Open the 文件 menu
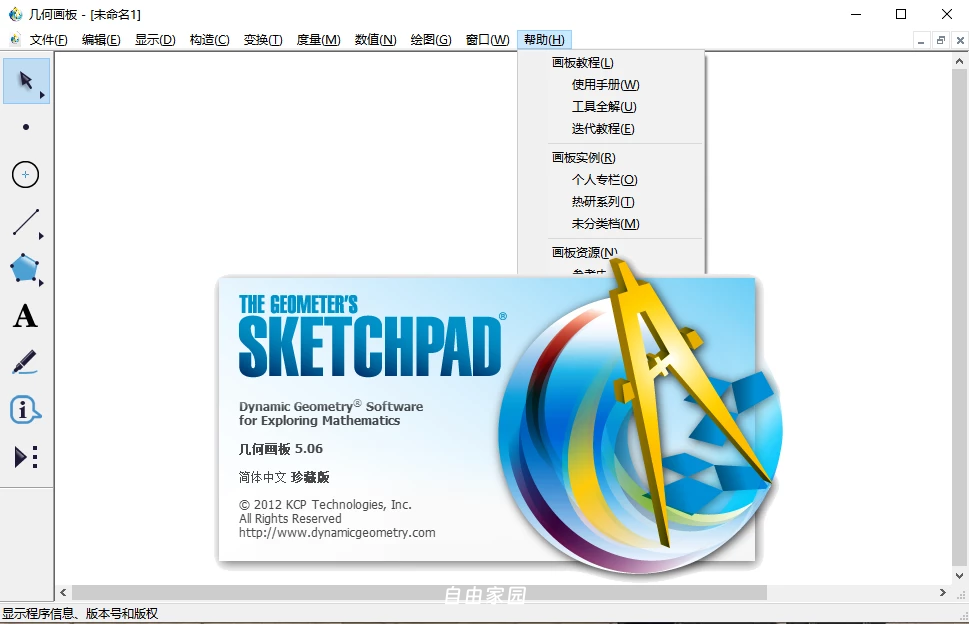The image size is (969, 624). tap(46, 39)
